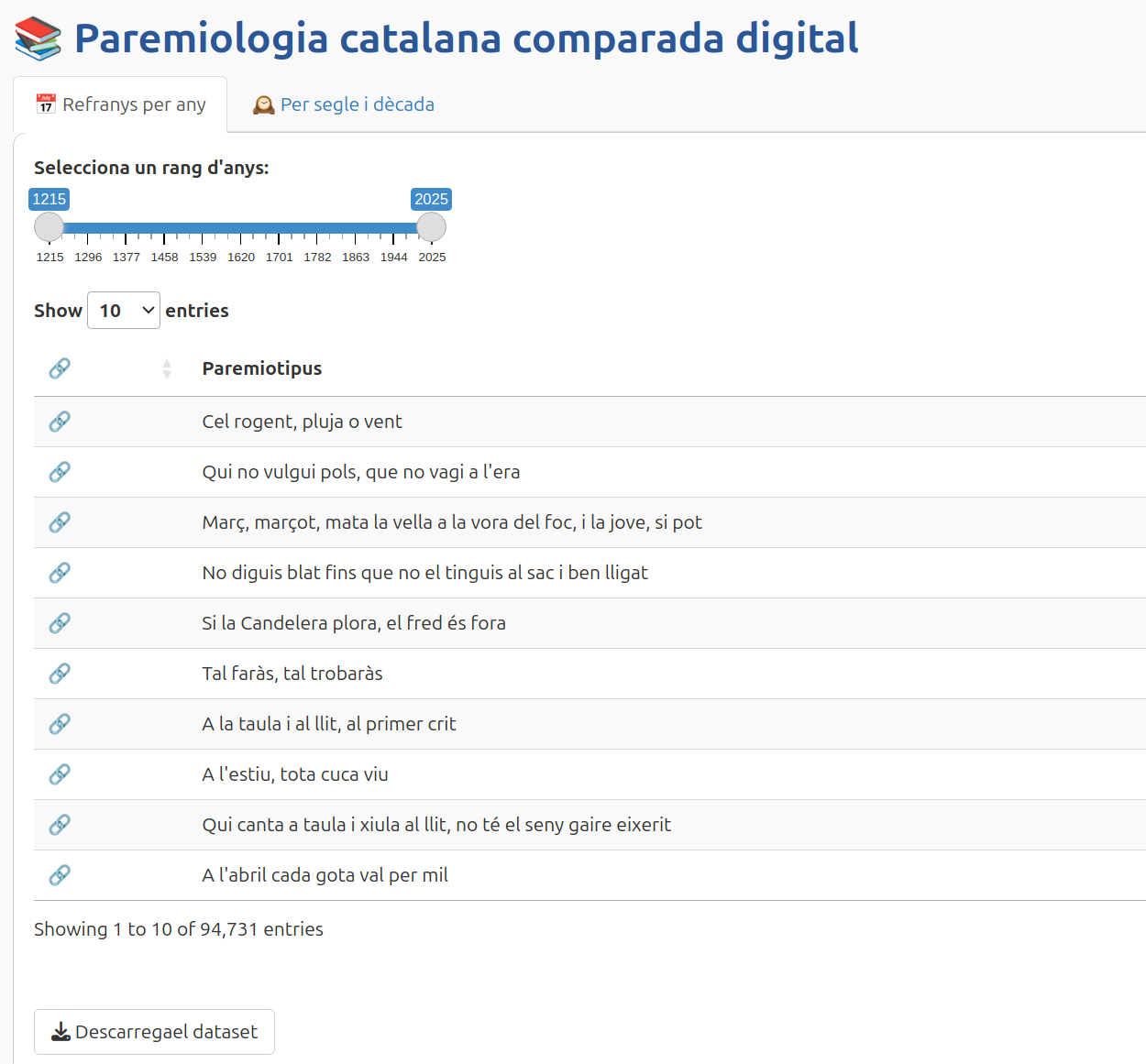Click link icon next to 'No diguis blat'
1146x1064 pixels.
(x=60, y=573)
